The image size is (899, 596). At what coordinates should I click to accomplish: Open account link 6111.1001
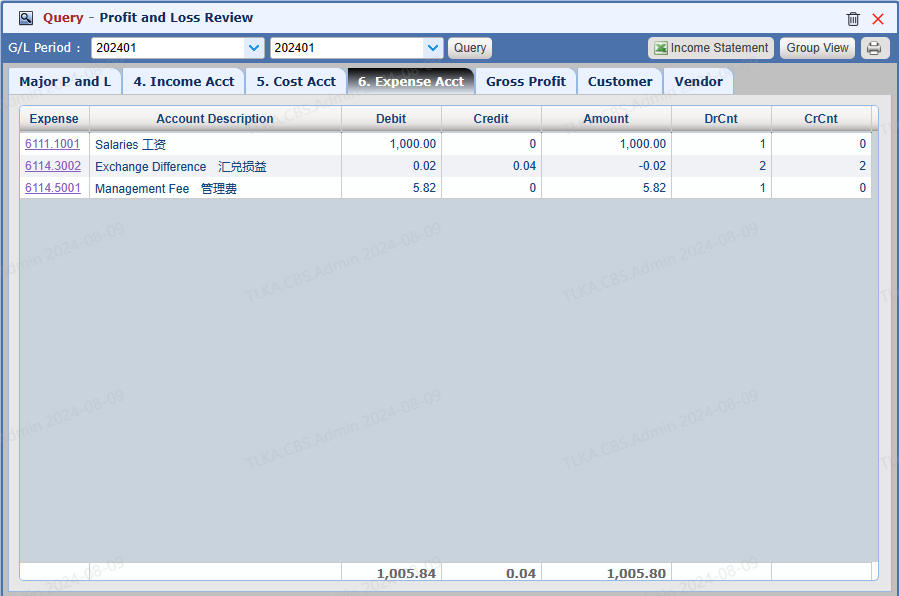[52, 144]
